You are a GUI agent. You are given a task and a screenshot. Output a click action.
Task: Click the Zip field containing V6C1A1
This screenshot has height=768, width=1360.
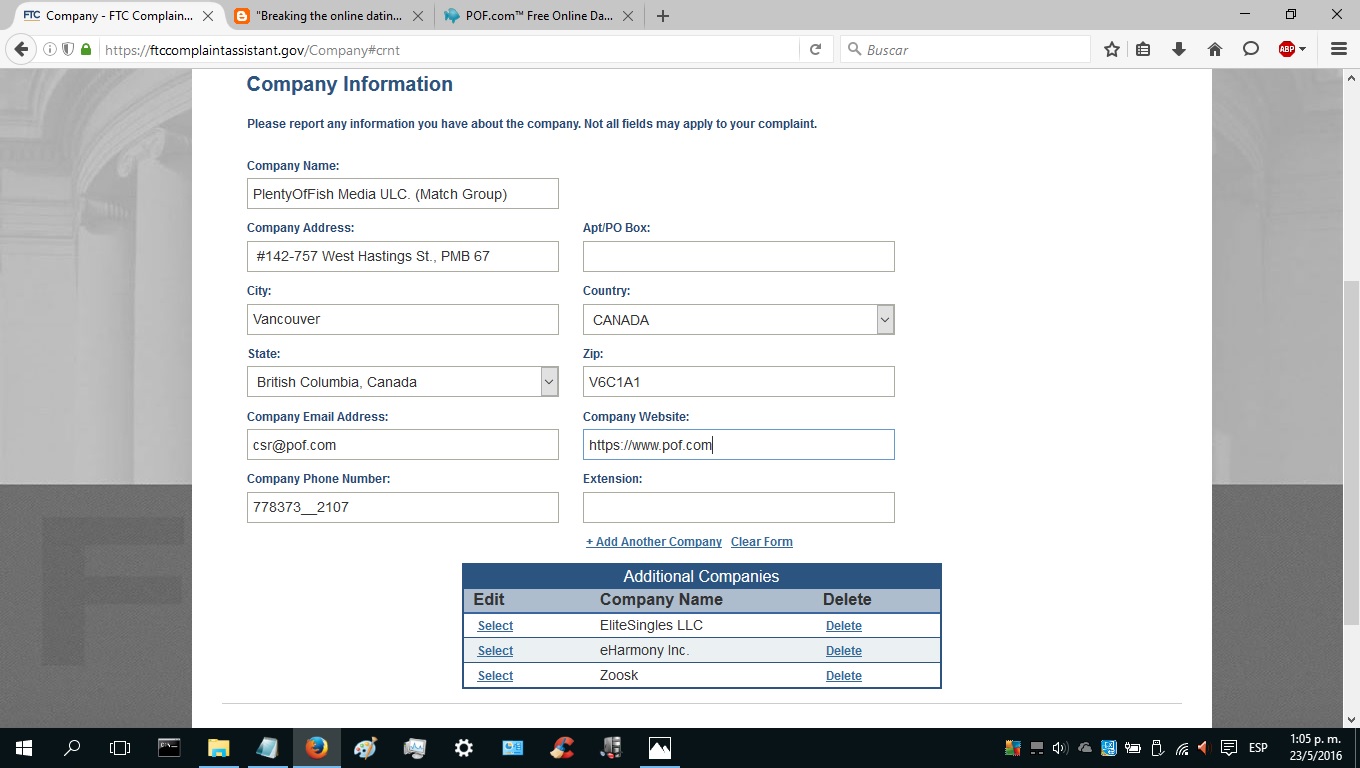coord(739,382)
